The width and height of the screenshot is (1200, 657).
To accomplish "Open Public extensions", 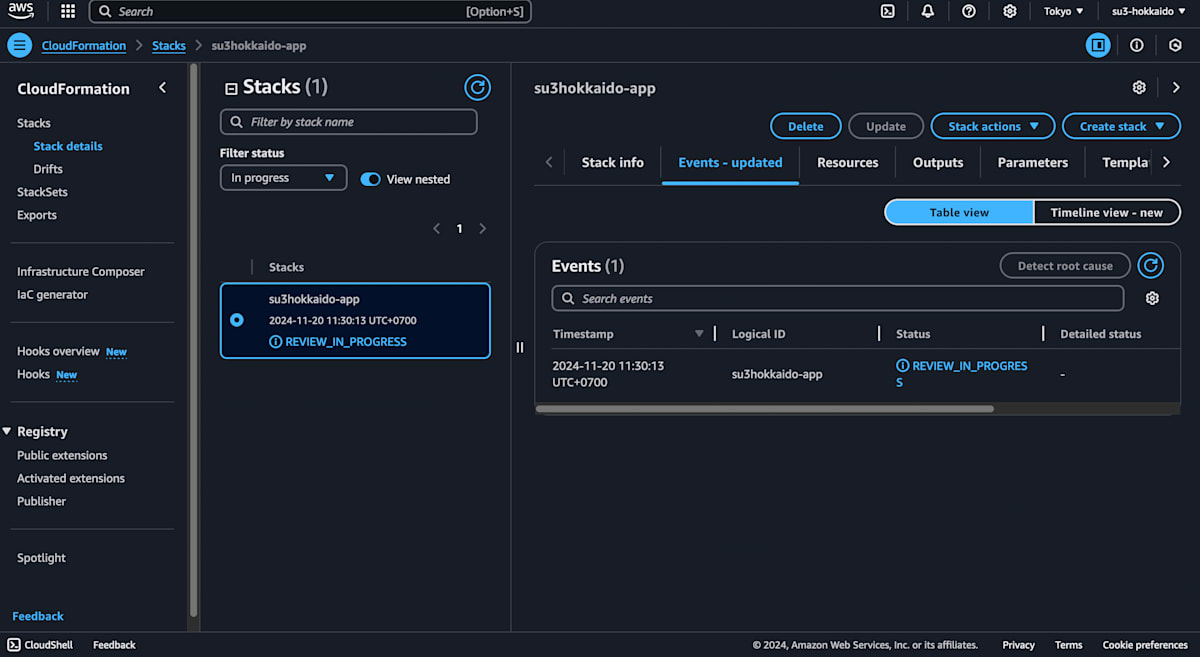I will click(62, 455).
